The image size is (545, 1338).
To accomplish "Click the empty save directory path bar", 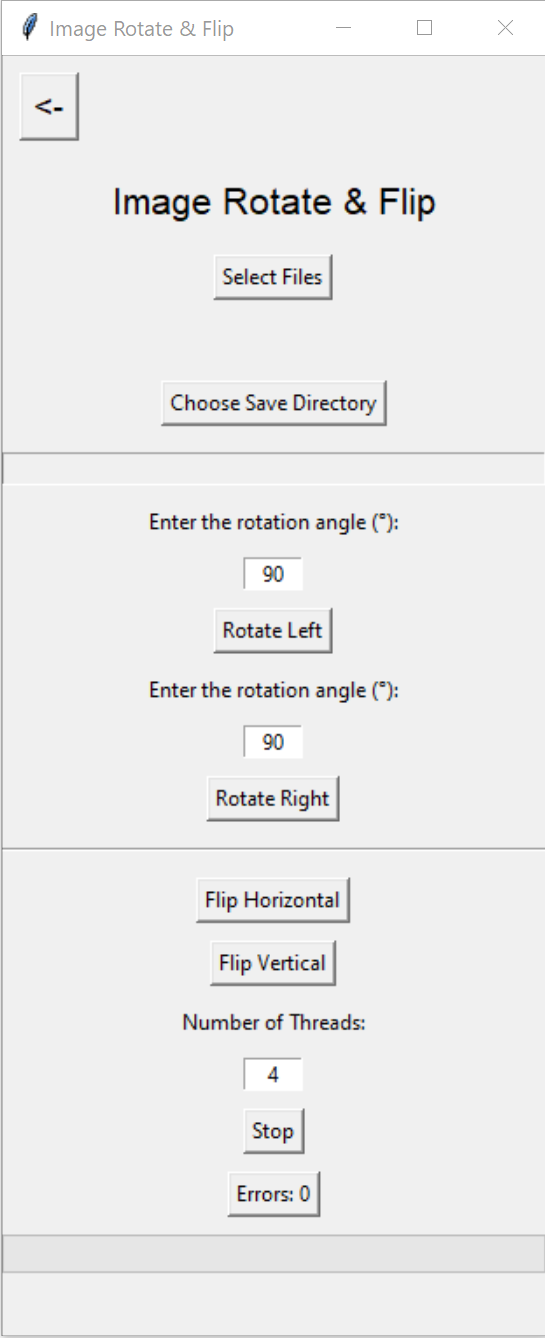I will point(273,469).
